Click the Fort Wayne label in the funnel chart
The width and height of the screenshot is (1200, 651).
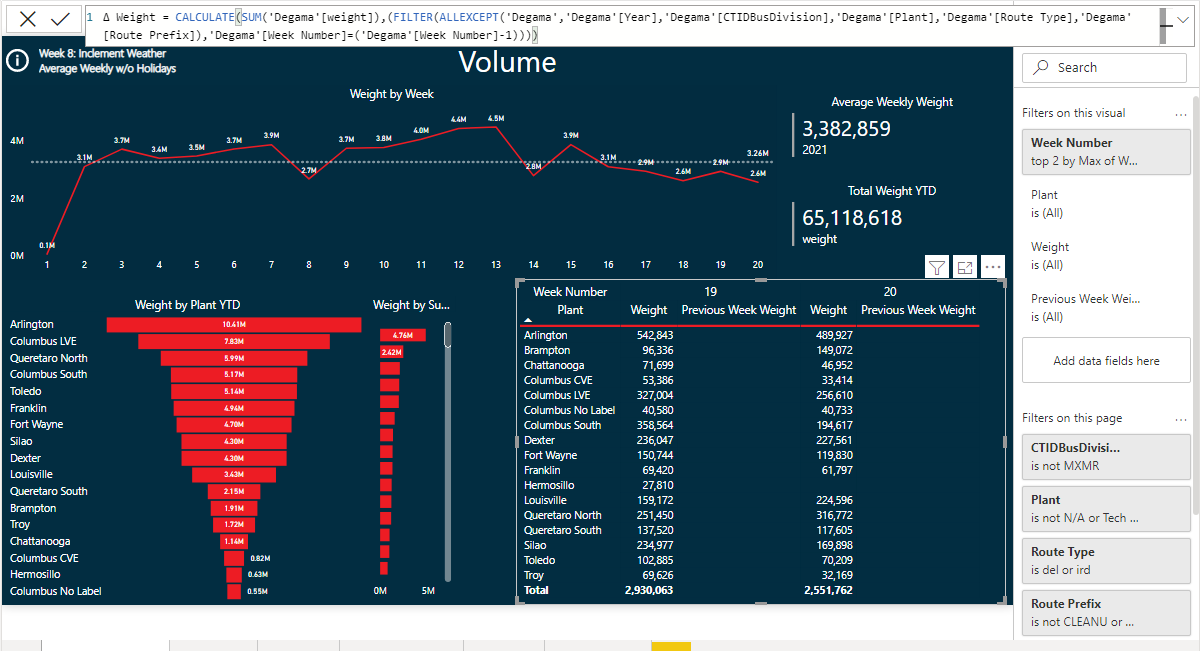[x=36, y=424]
